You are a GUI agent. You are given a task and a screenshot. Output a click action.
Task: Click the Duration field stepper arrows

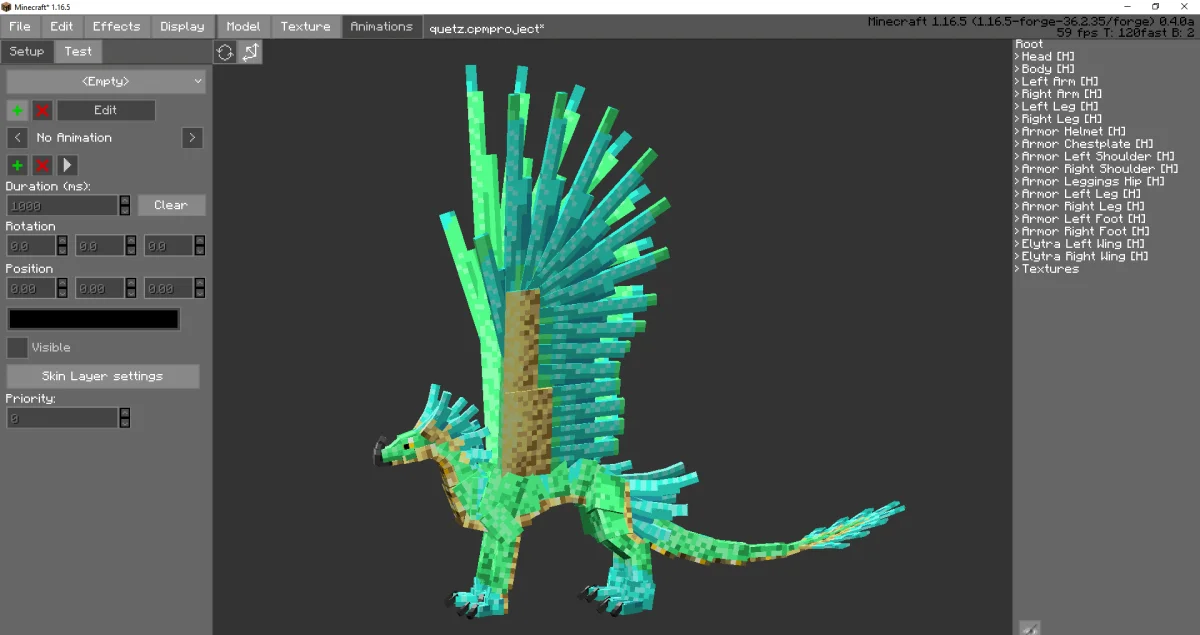tap(125, 205)
